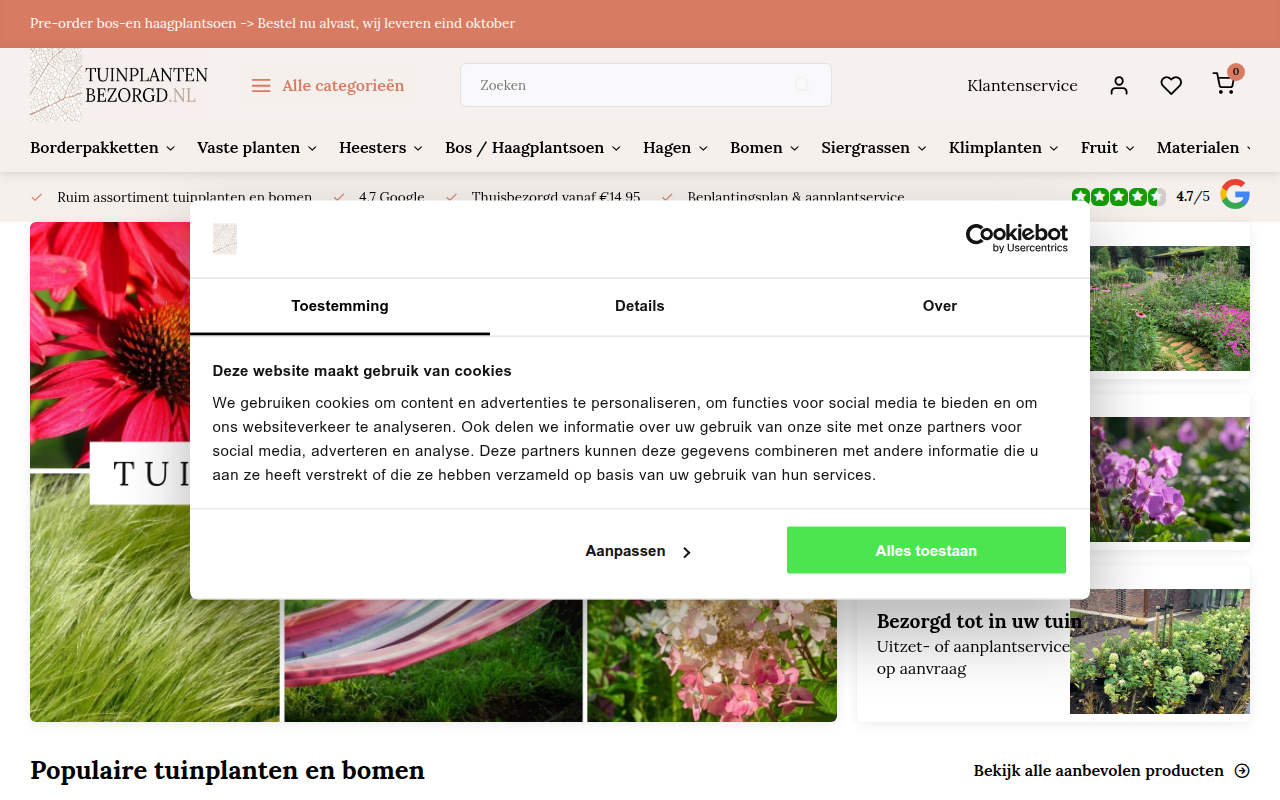Click the search magnifier icon
The image size is (1280, 800).
click(802, 85)
